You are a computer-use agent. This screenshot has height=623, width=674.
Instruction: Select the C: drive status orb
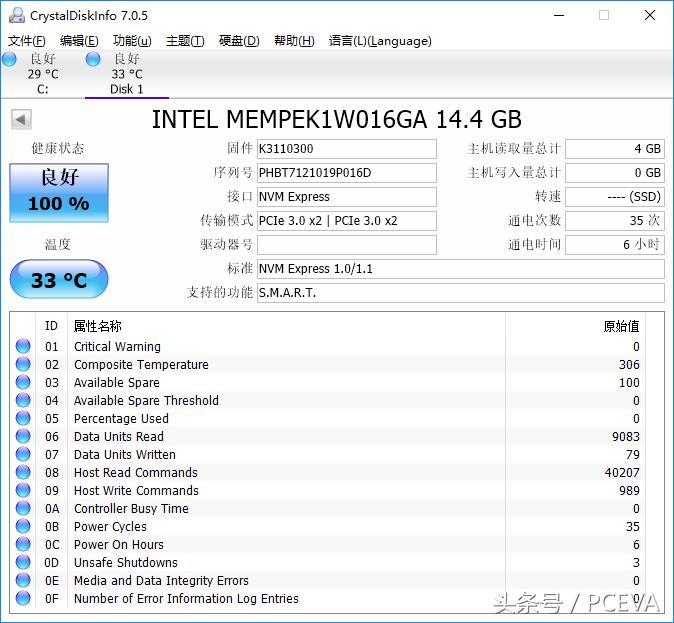10,59
